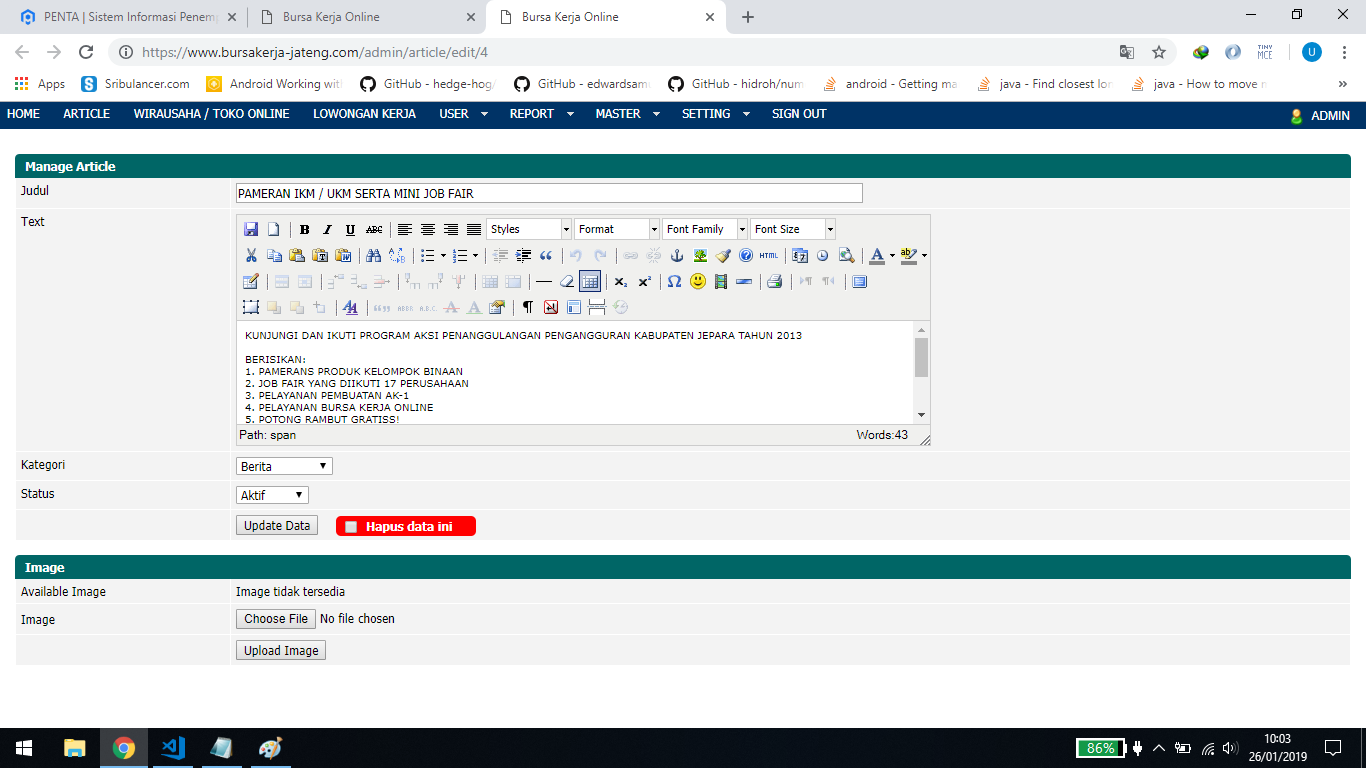This screenshot has height=768, width=1366.
Task: Insert an emoticon using the smiley icon
Action: 697,282
